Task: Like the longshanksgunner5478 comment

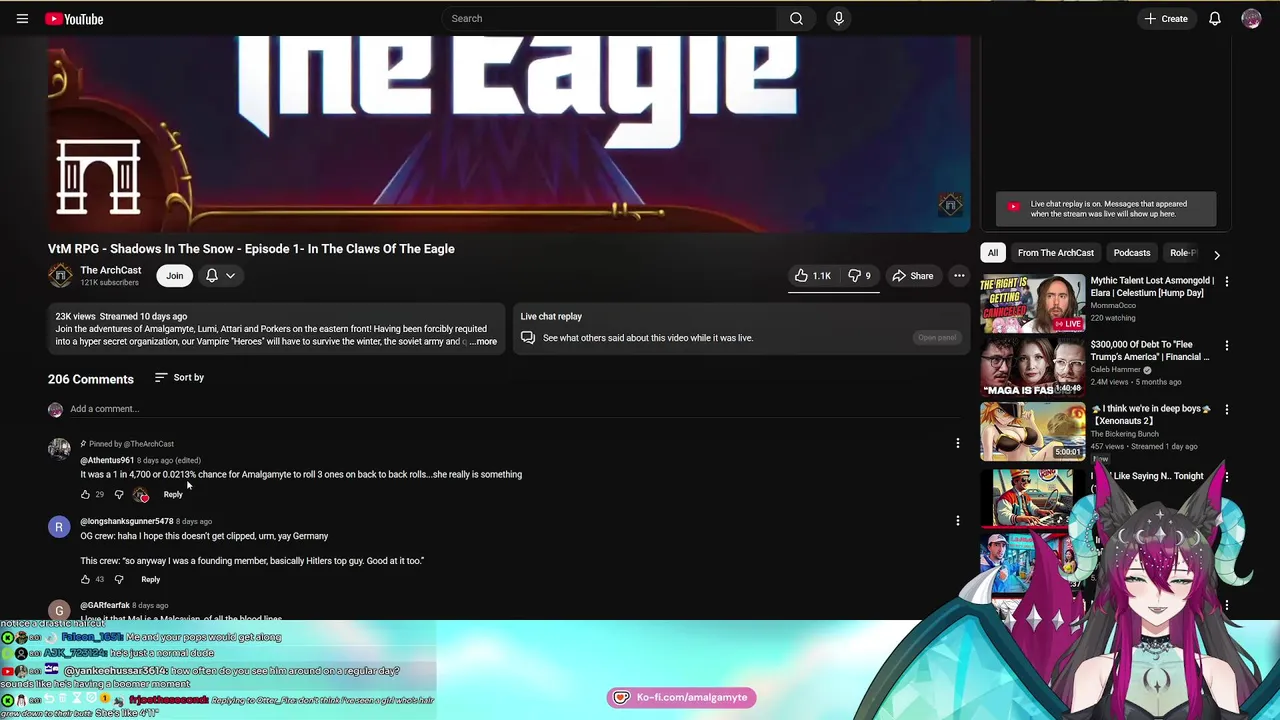Action: (85, 579)
